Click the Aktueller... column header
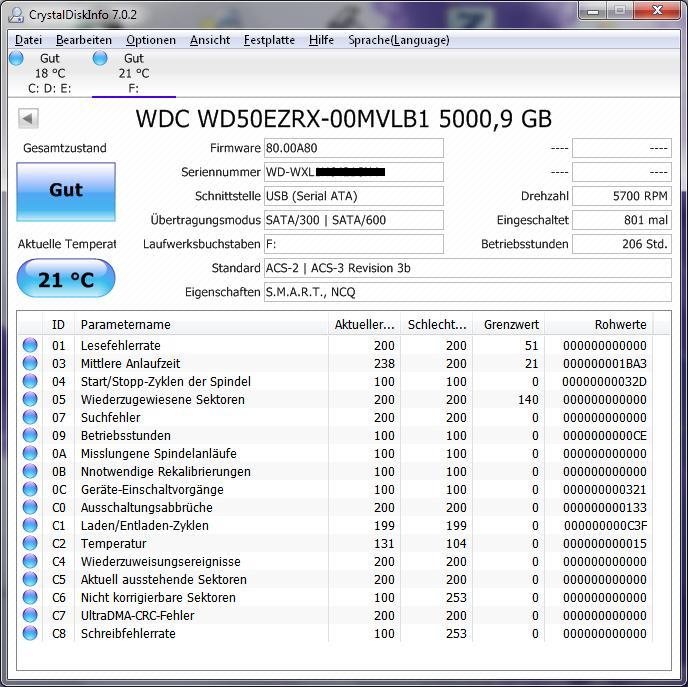Screen dimensions: 688x687 pyautogui.click(x=365, y=325)
